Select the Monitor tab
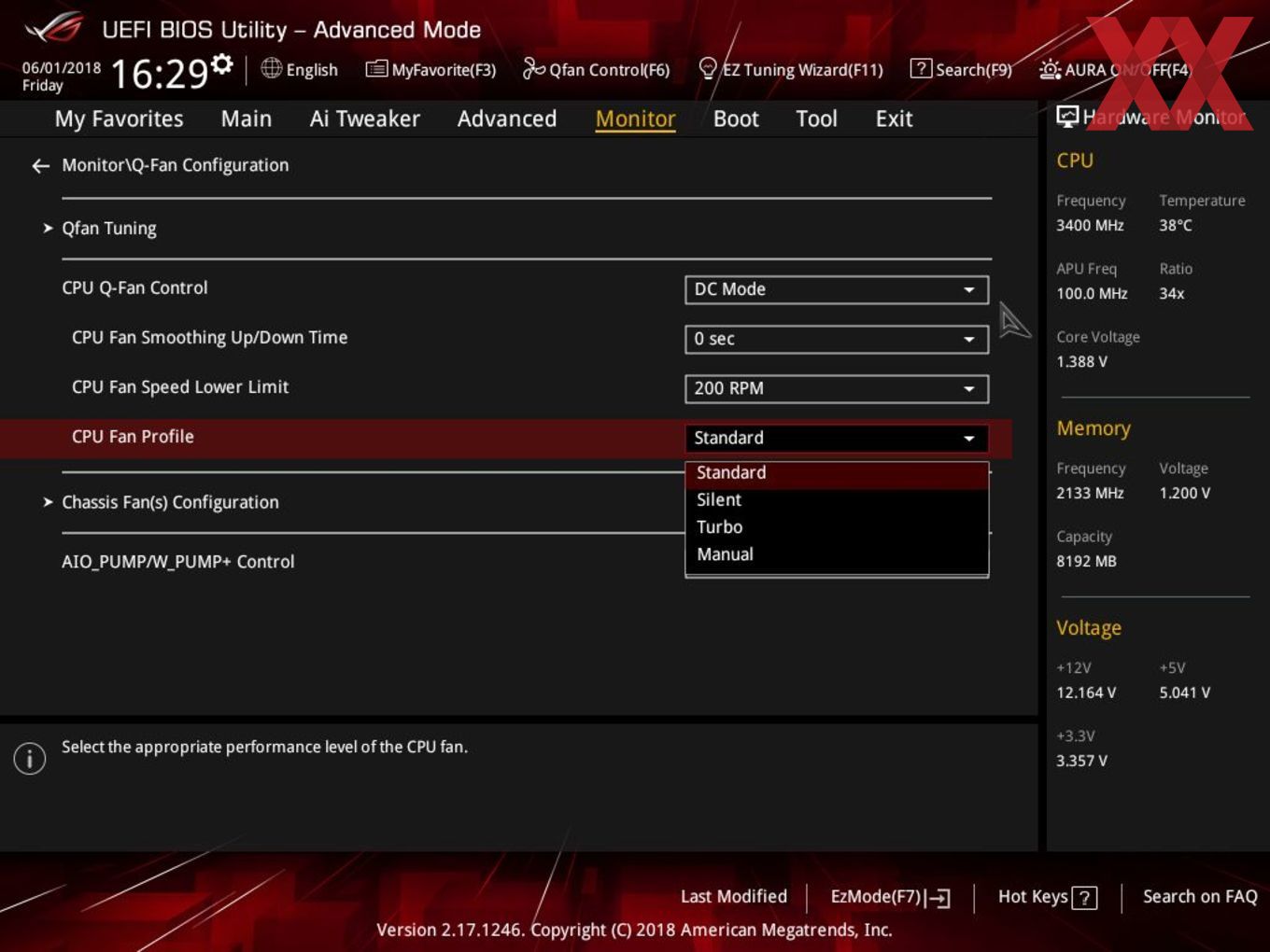This screenshot has height=952, width=1270. tap(635, 119)
